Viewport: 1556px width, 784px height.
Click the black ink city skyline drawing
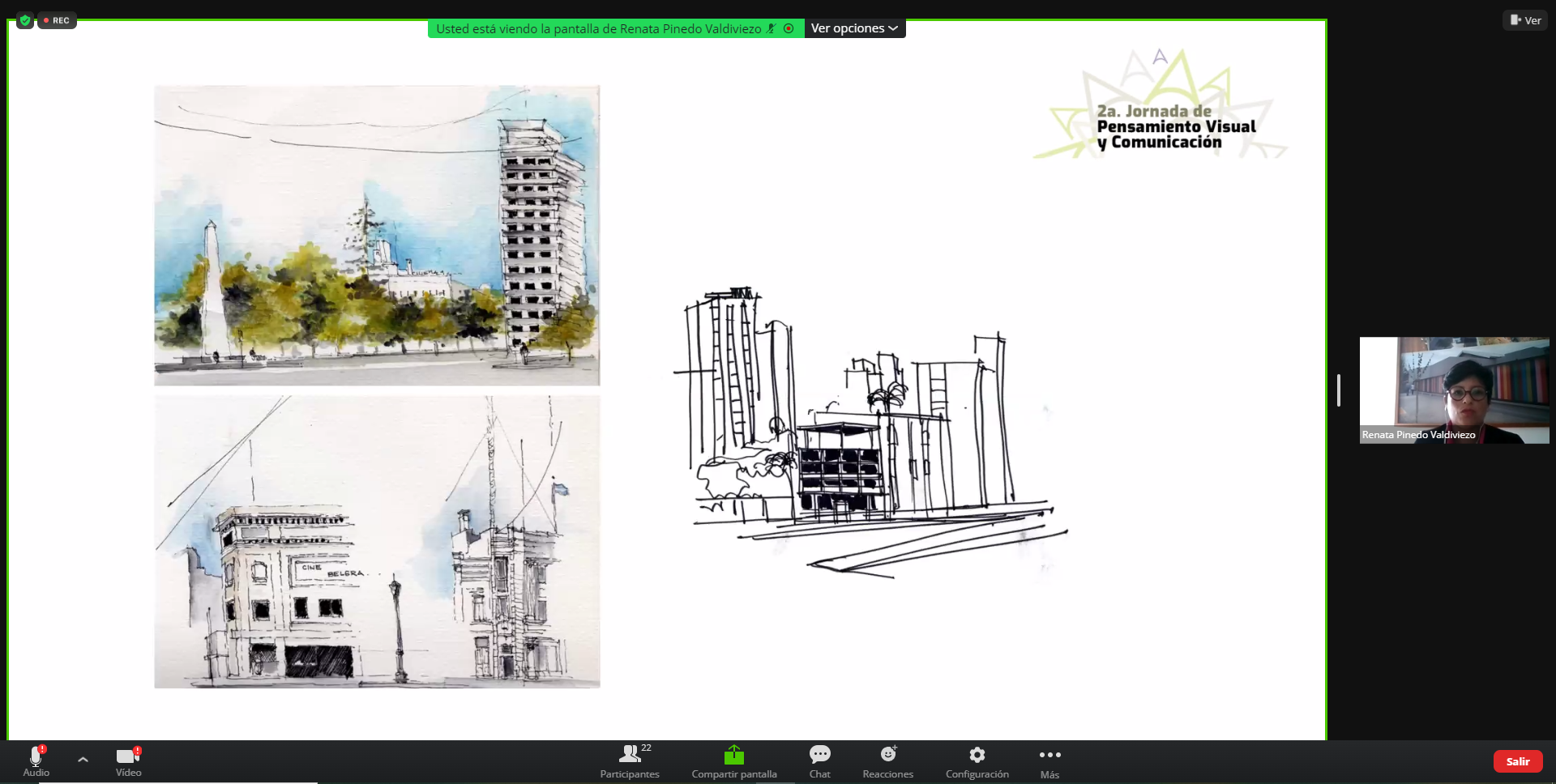pyautogui.click(x=870, y=432)
